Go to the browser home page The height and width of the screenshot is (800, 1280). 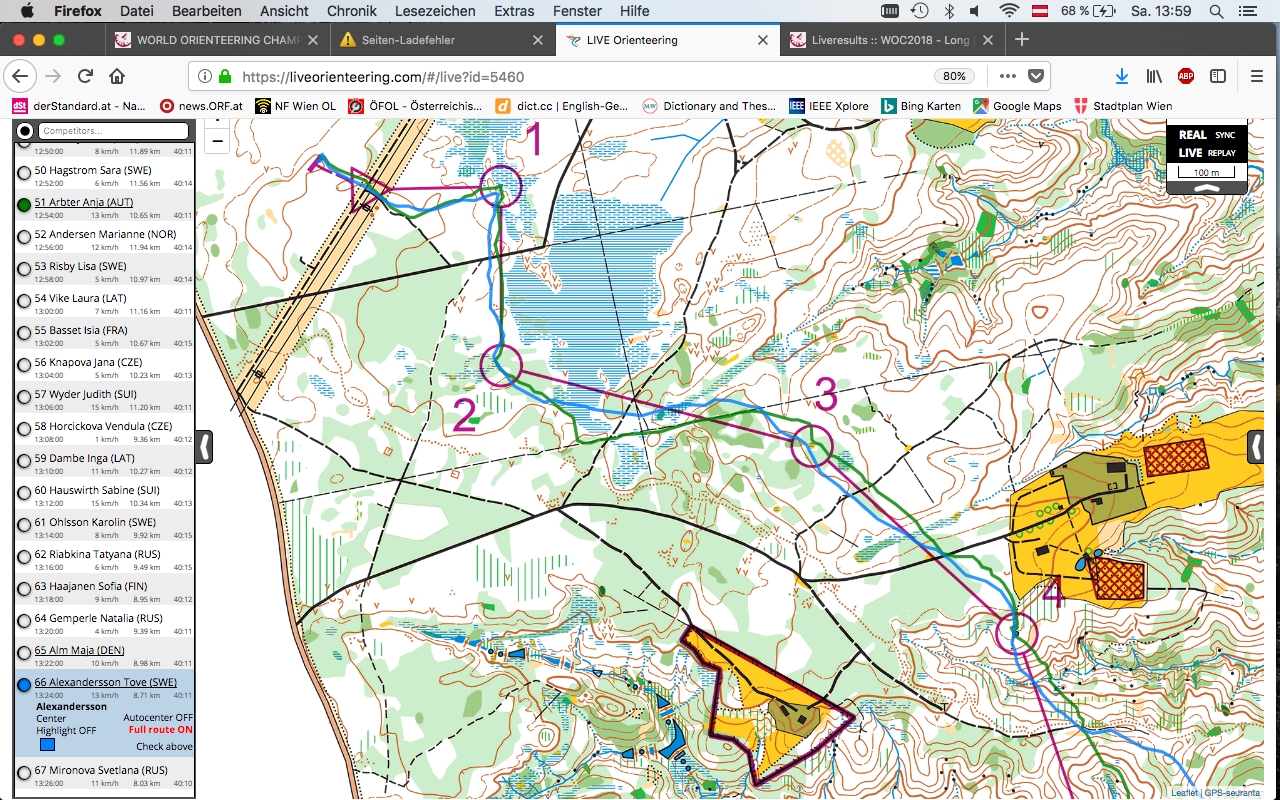[x=117, y=76]
